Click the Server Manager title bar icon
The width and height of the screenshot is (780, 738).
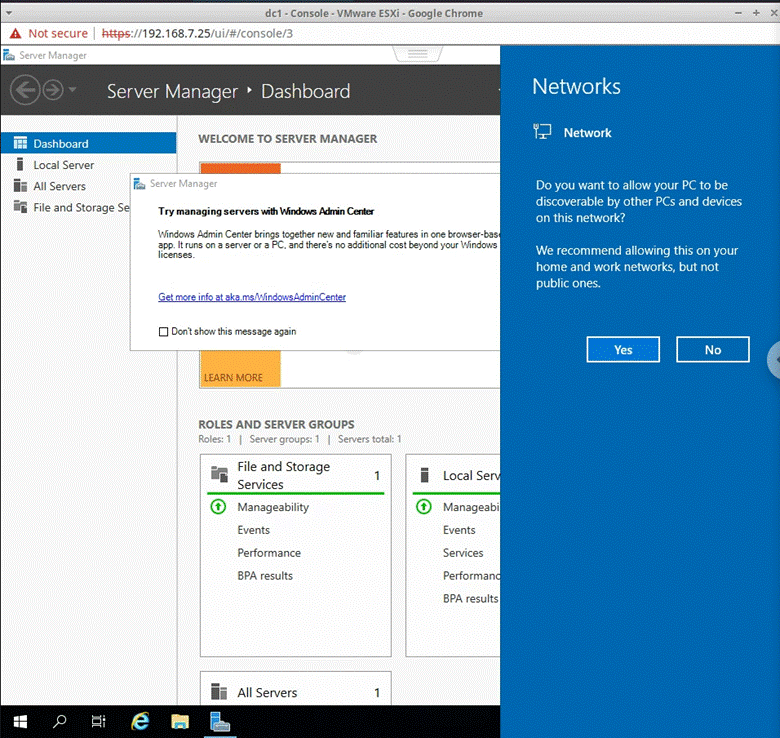tap(8, 55)
